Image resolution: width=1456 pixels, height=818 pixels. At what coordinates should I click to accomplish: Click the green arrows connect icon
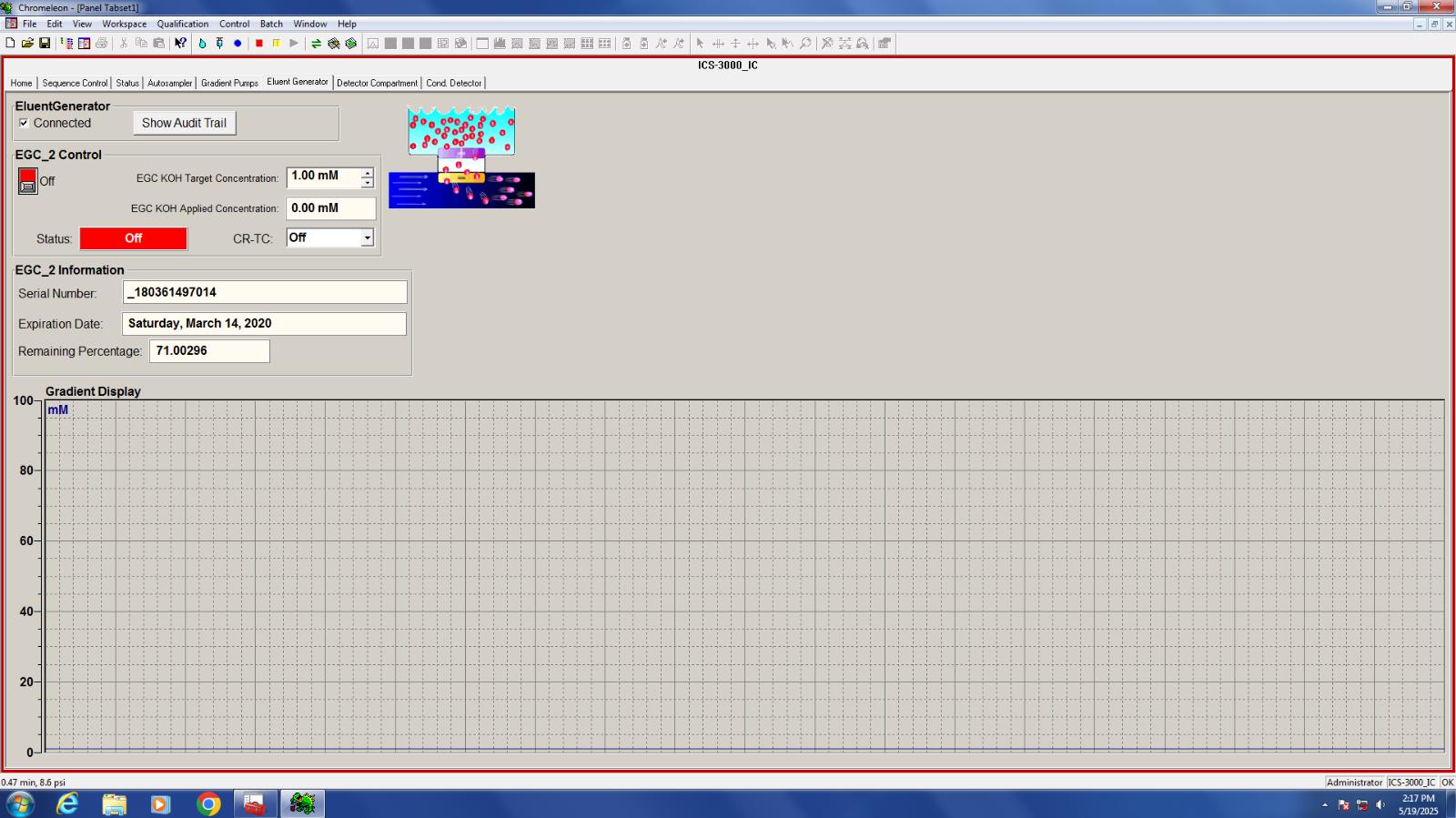tap(316, 44)
